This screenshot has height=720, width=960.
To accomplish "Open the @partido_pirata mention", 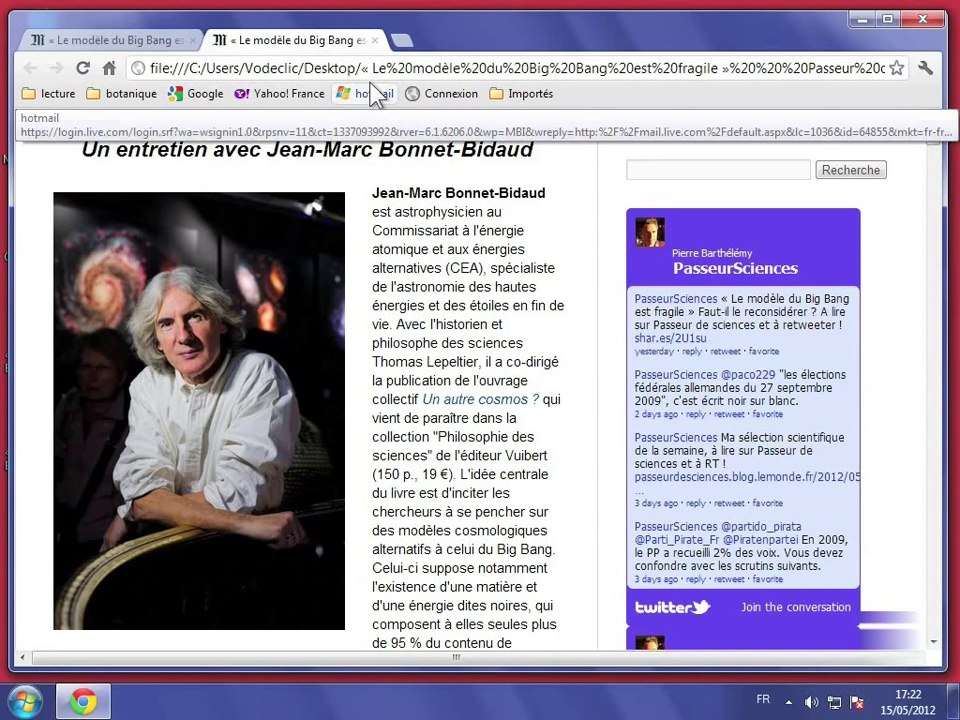I will [760, 527].
